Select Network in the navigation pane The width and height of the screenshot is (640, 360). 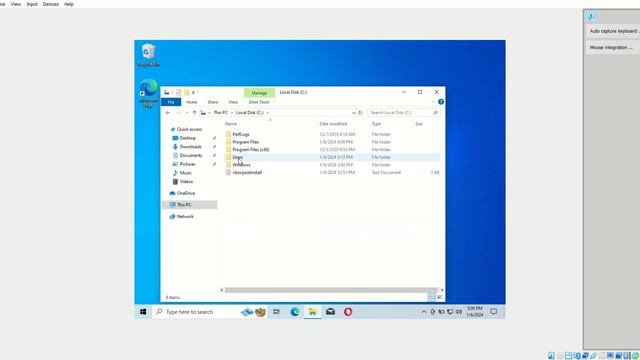coord(185,217)
